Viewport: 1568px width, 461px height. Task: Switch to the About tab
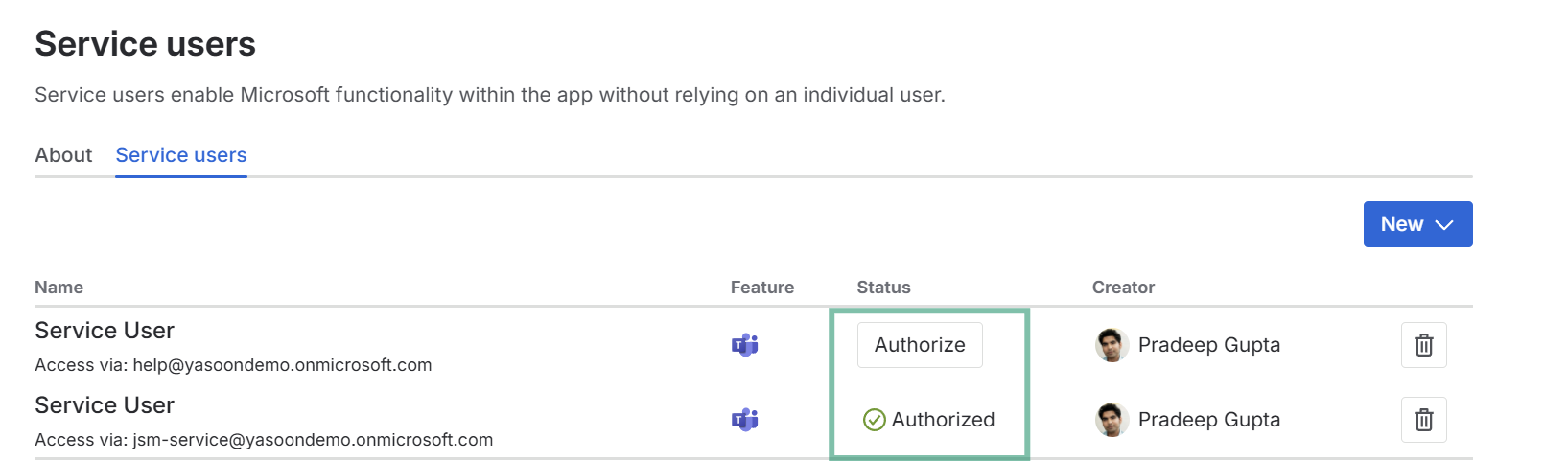coord(63,155)
